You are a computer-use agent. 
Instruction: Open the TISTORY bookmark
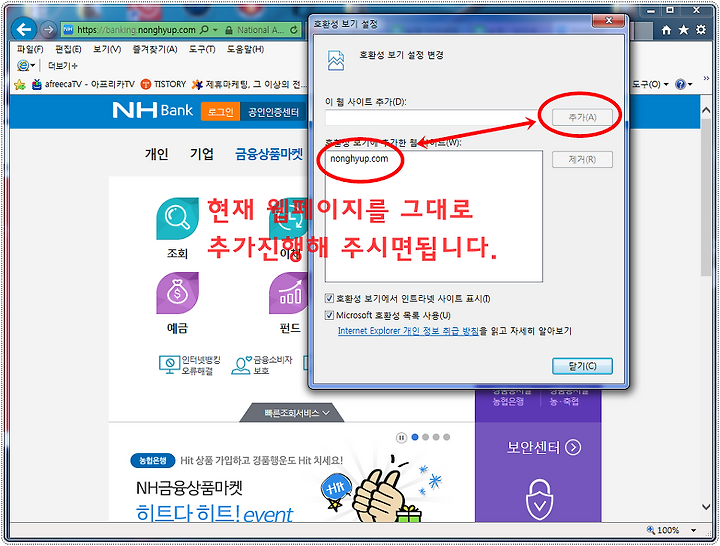point(163,84)
